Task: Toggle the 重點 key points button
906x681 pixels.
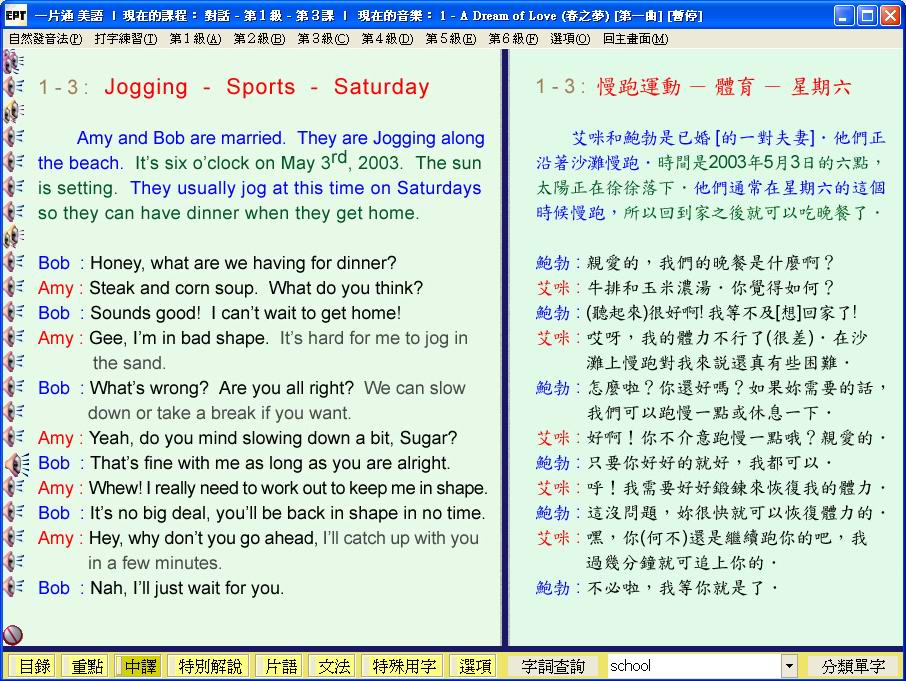Action: (x=84, y=666)
